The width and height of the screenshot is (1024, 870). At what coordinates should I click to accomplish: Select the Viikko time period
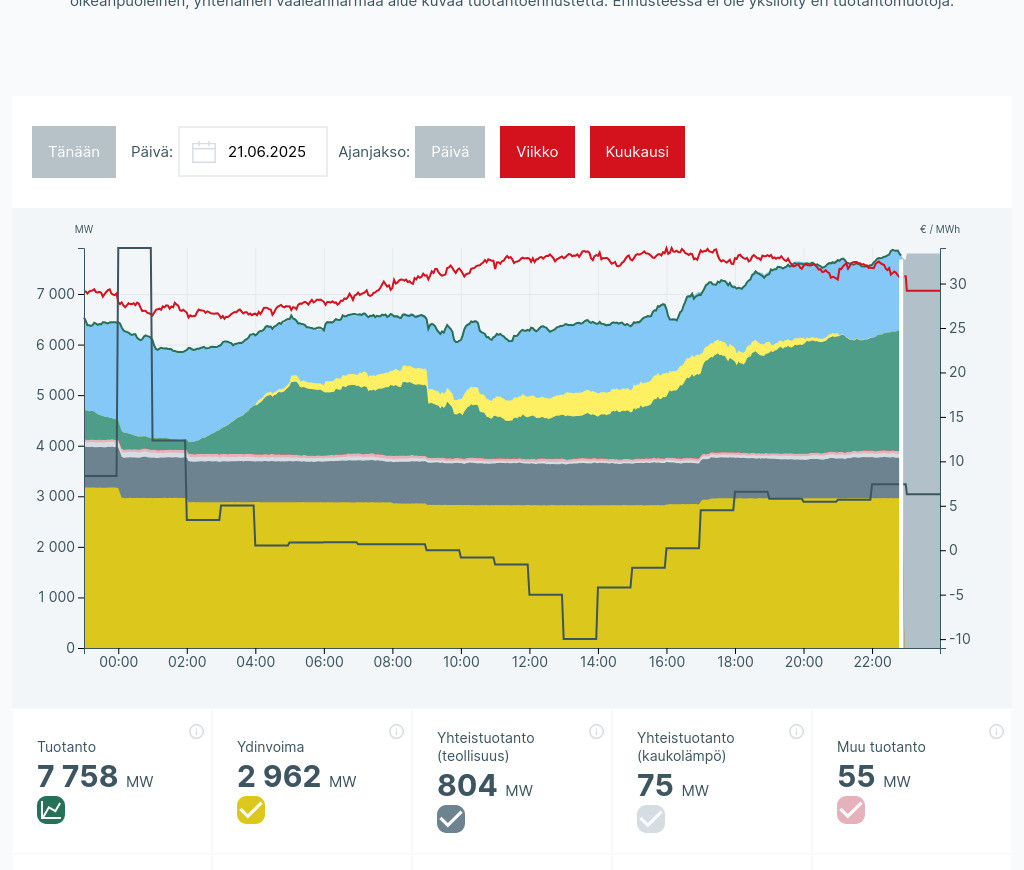(x=537, y=152)
